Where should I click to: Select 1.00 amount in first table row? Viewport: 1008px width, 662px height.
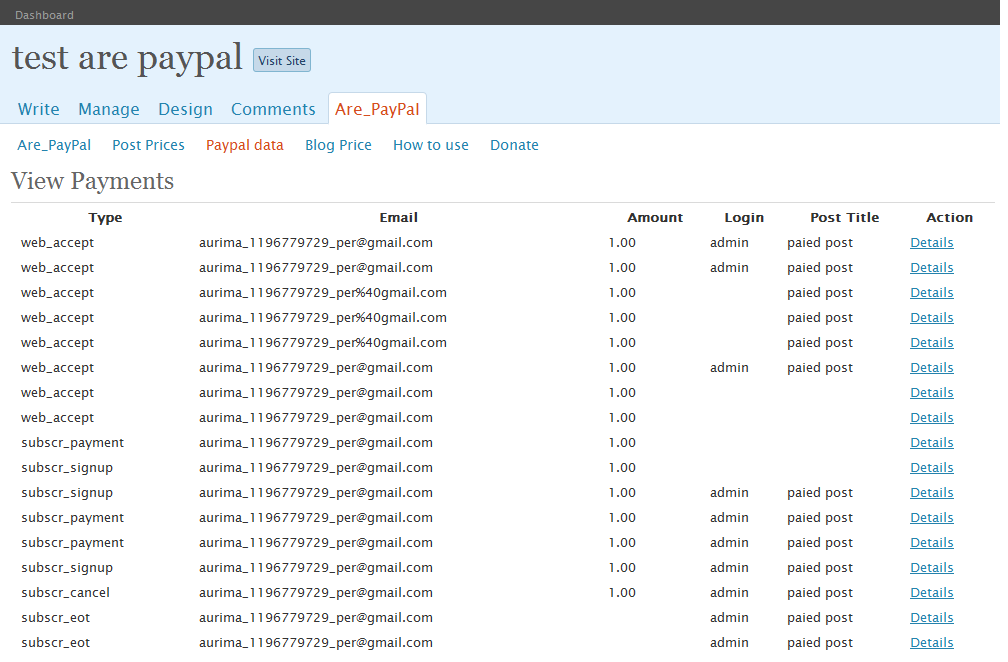click(622, 243)
